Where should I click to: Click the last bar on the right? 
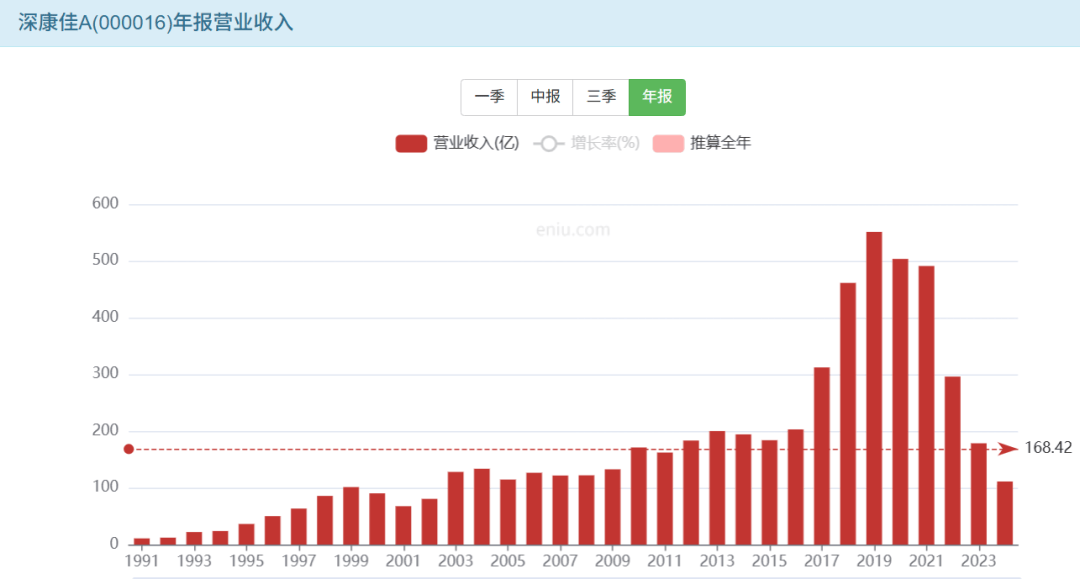point(1004,513)
